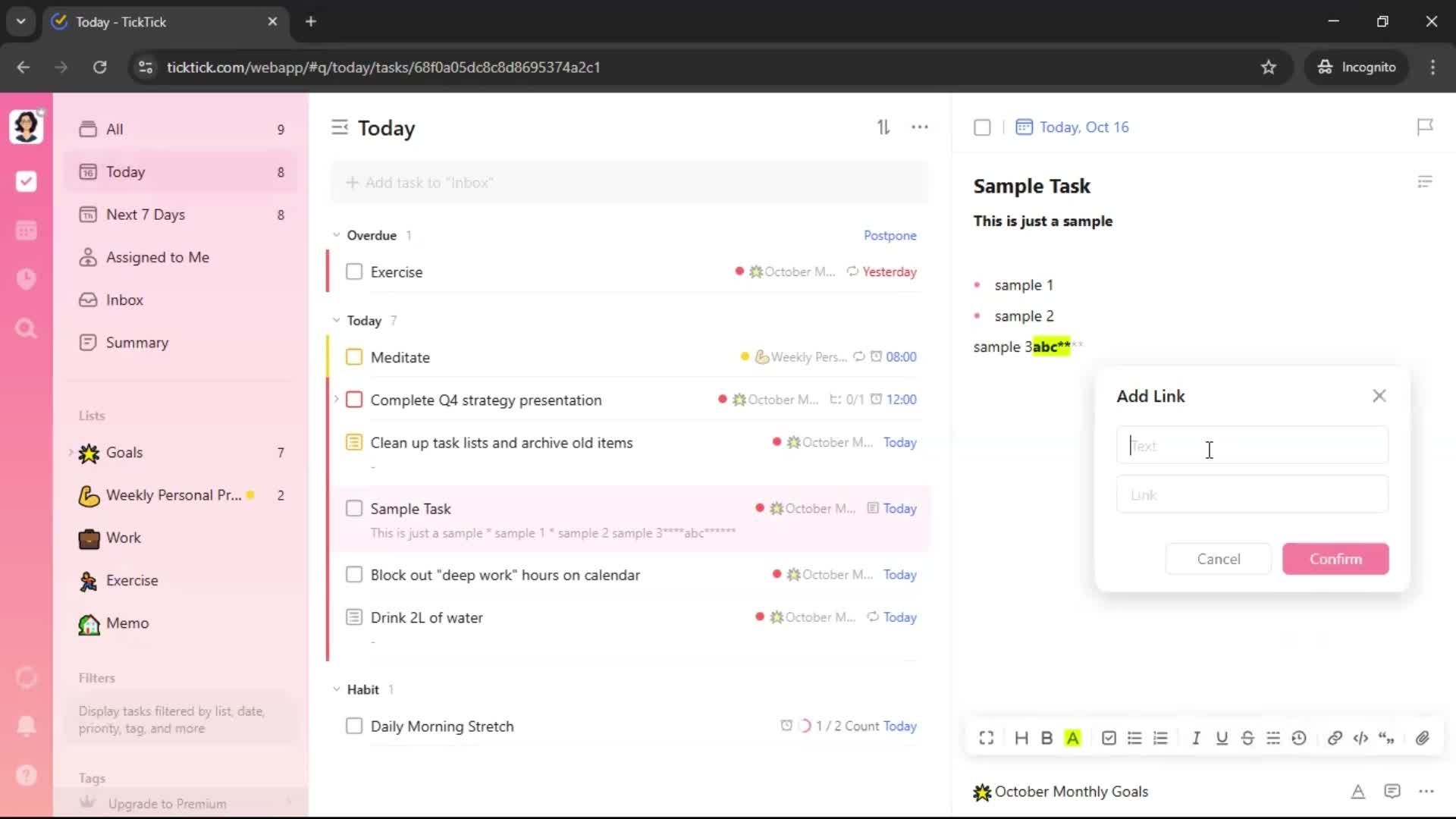The image size is (1456, 819).
Task: Click the attachment paperclip icon
Action: coord(1423,738)
